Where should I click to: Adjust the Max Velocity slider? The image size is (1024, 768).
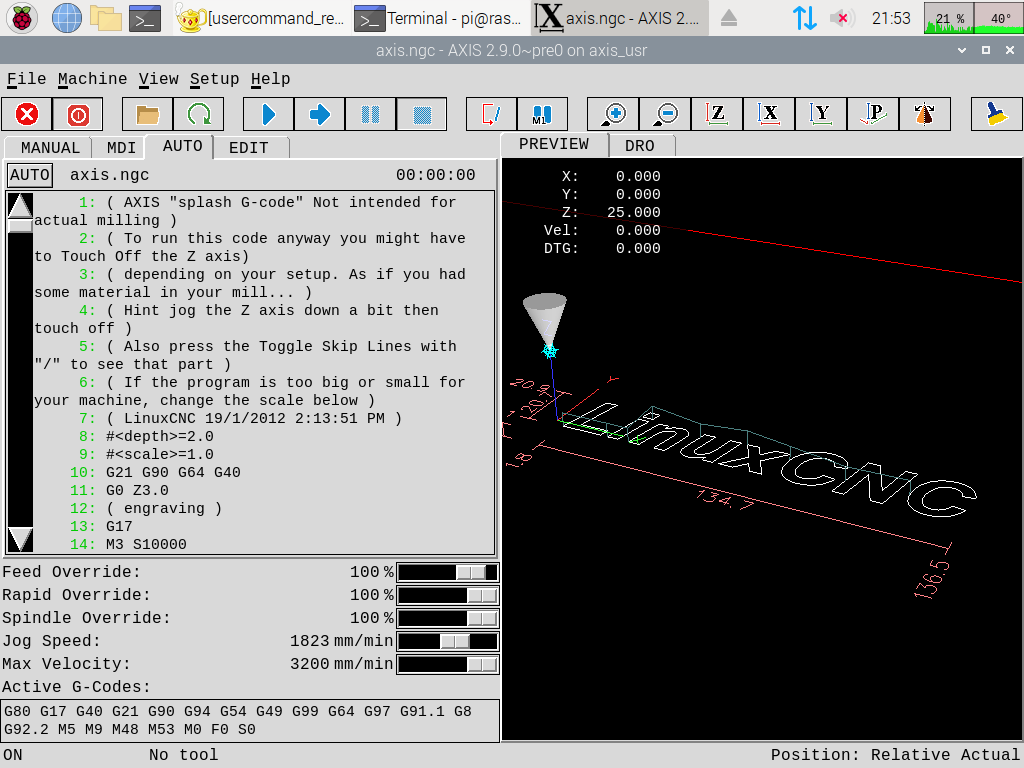point(448,664)
